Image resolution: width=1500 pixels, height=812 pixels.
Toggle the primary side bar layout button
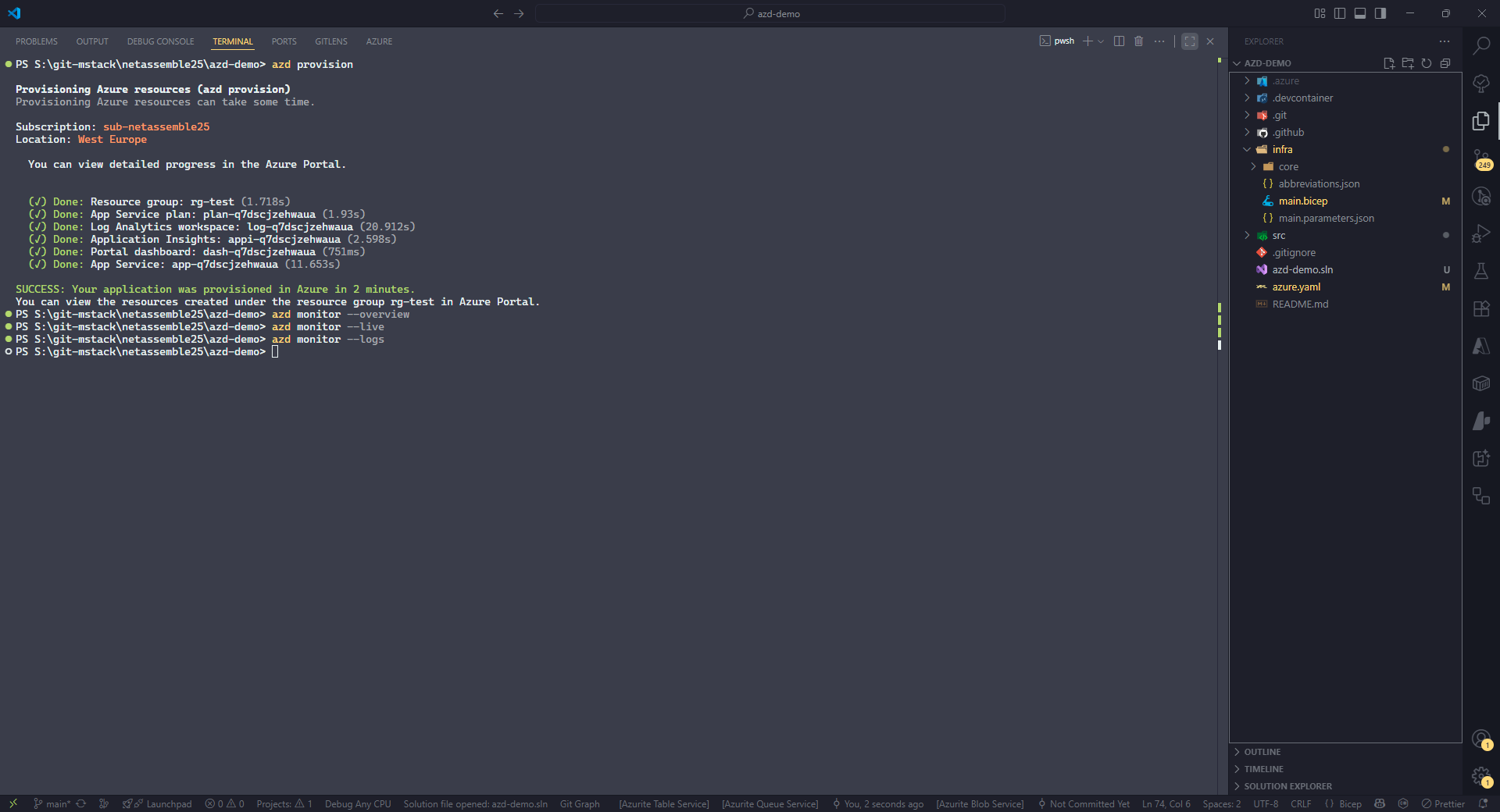[1340, 13]
